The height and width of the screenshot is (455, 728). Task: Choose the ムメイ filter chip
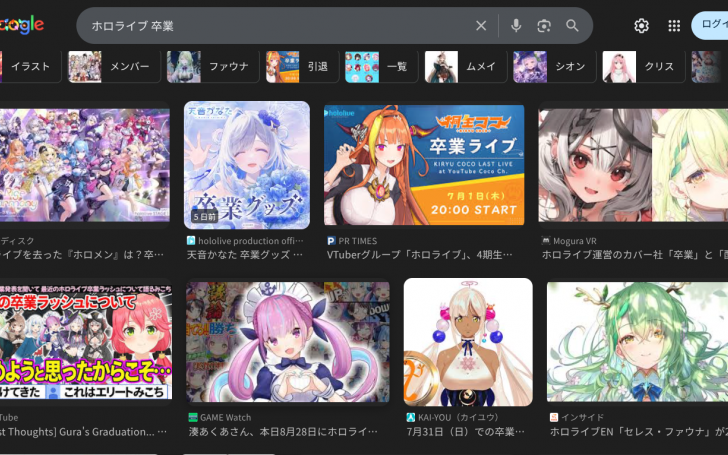click(463, 67)
